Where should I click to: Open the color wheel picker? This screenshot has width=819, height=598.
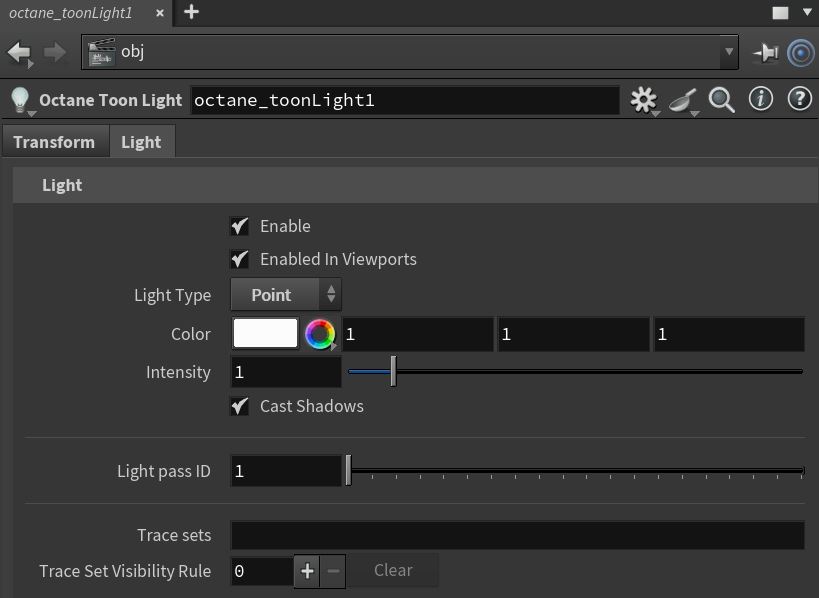point(319,334)
